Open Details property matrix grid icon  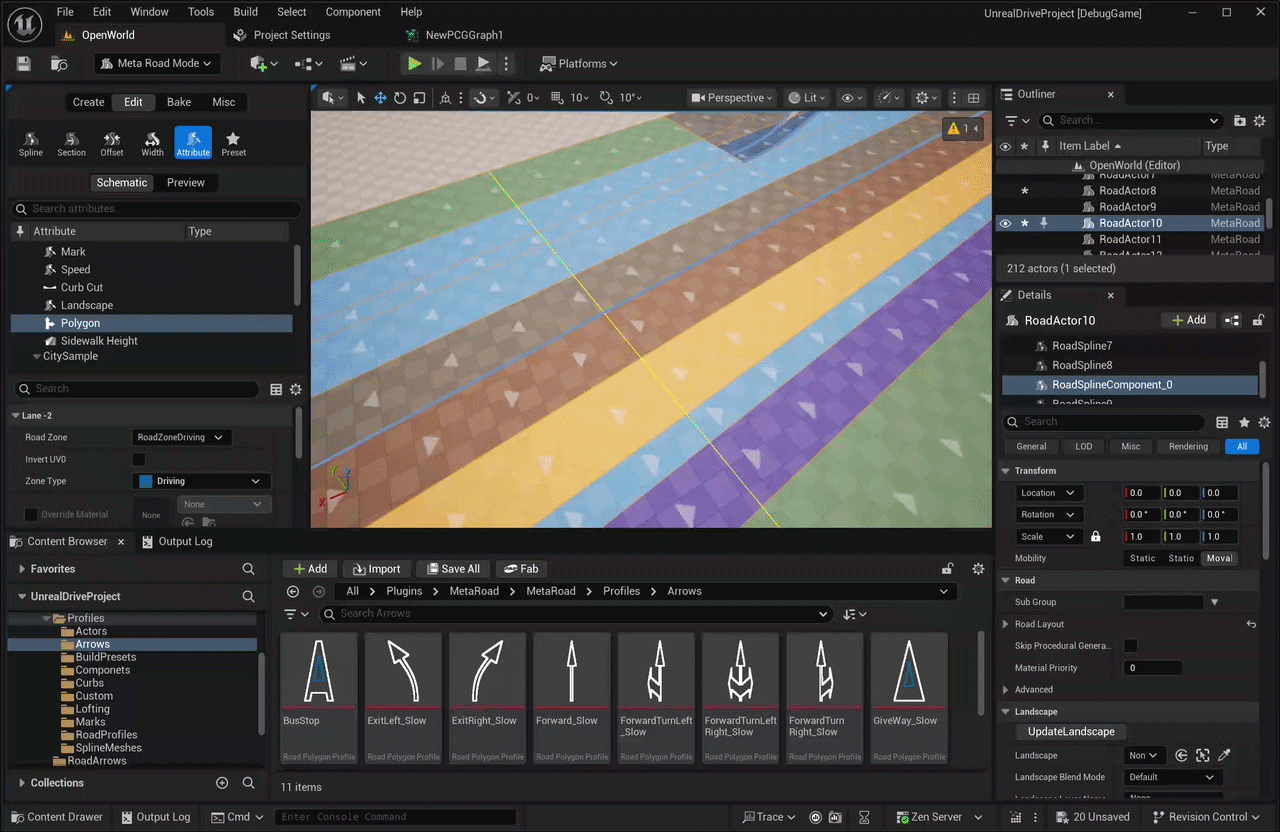click(x=1222, y=422)
